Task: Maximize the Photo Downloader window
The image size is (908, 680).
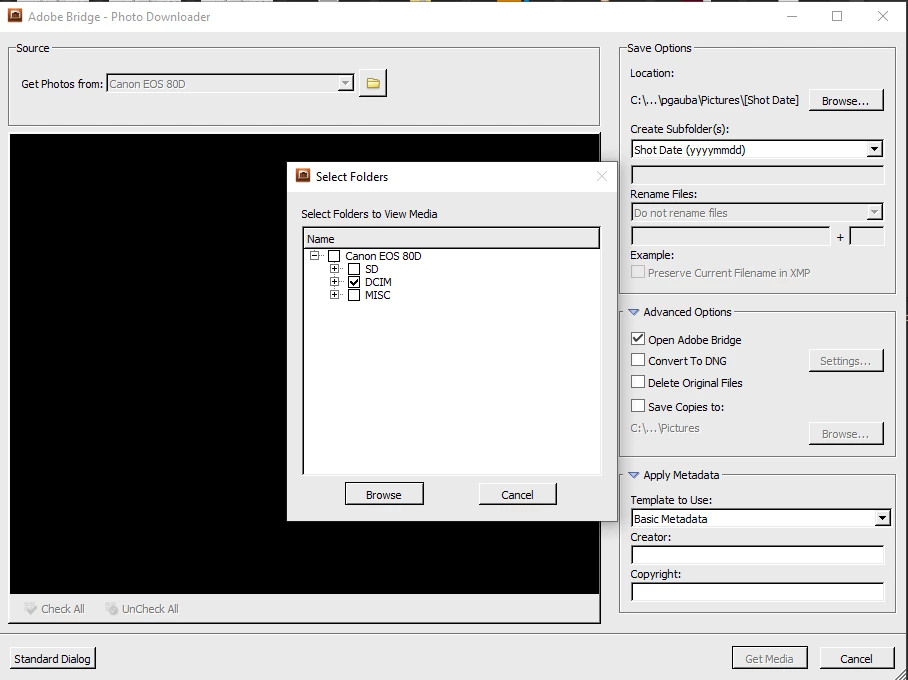Action: 837,16
